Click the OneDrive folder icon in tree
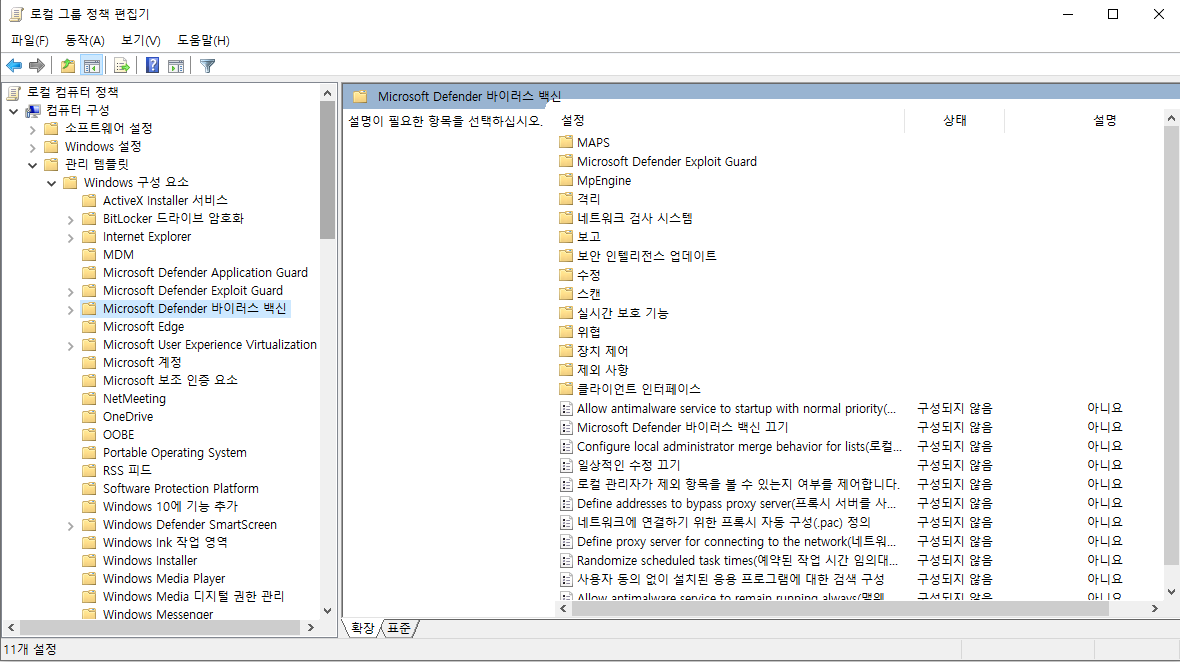1180x662 pixels. coord(89,416)
